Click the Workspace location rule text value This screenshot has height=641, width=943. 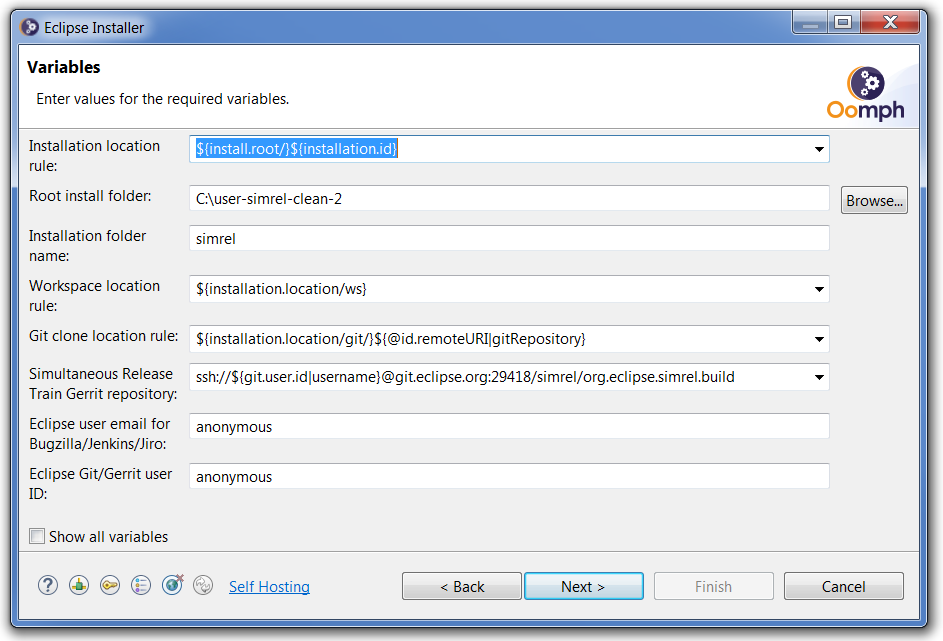click(x=281, y=289)
